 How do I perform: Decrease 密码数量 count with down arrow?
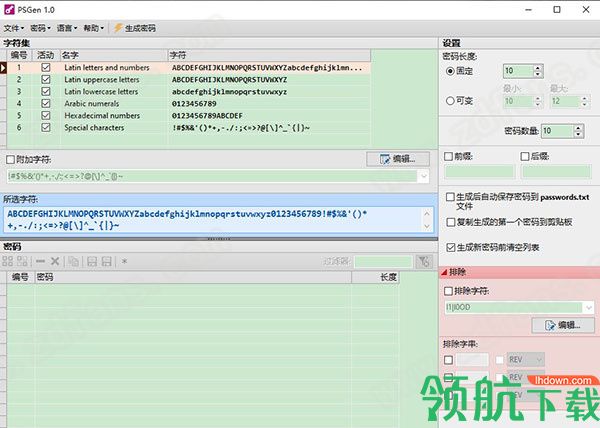(x=578, y=134)
